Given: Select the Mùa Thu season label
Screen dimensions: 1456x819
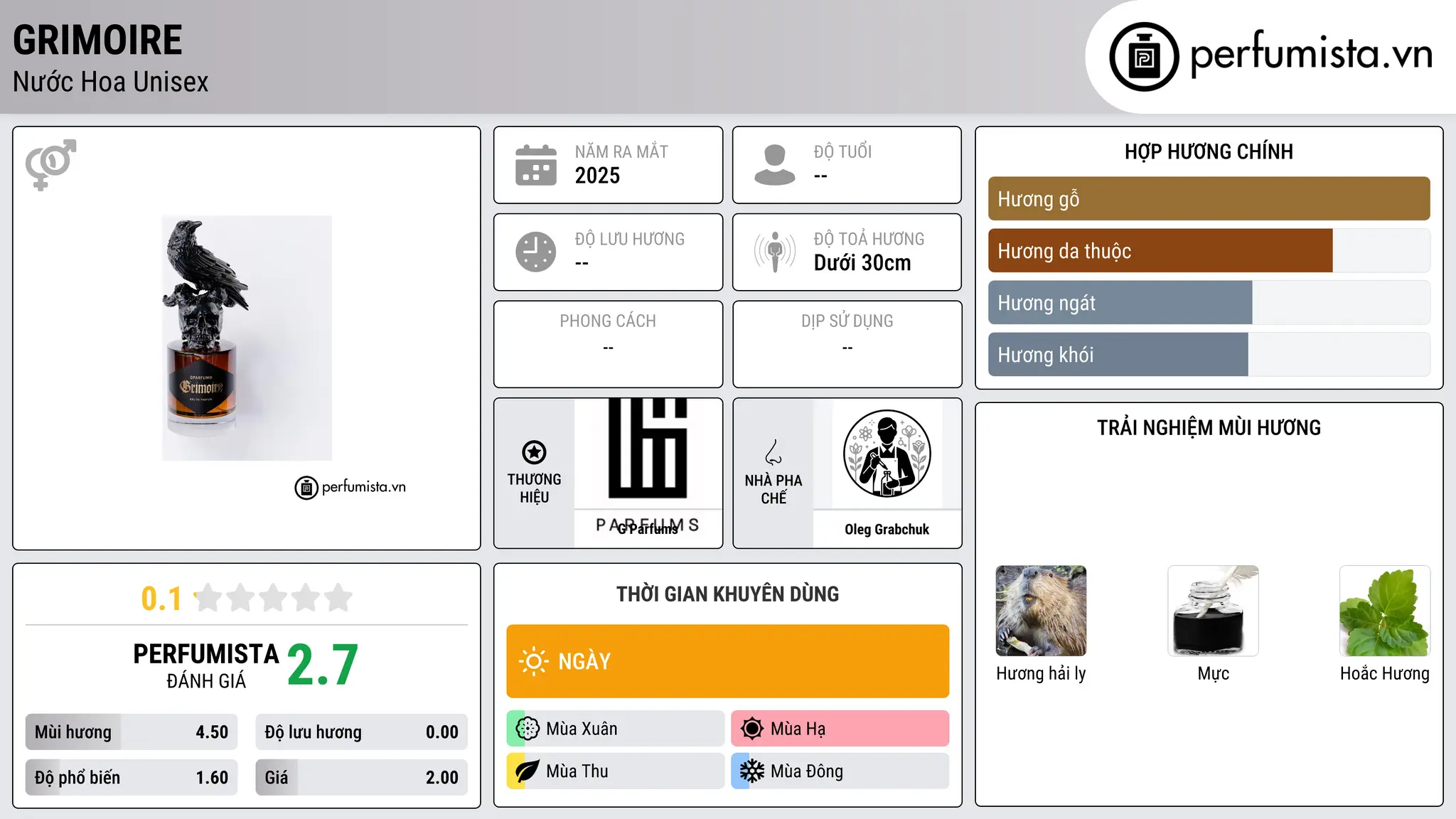Looking at the screenshot, I should pyautogui.click(x=577, y=771).
